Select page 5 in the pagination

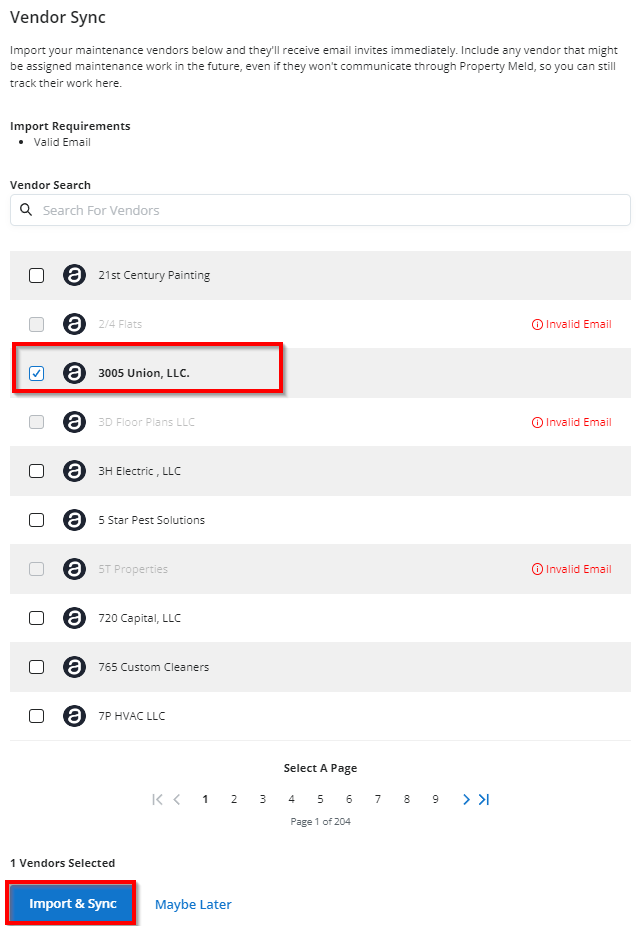320,800
